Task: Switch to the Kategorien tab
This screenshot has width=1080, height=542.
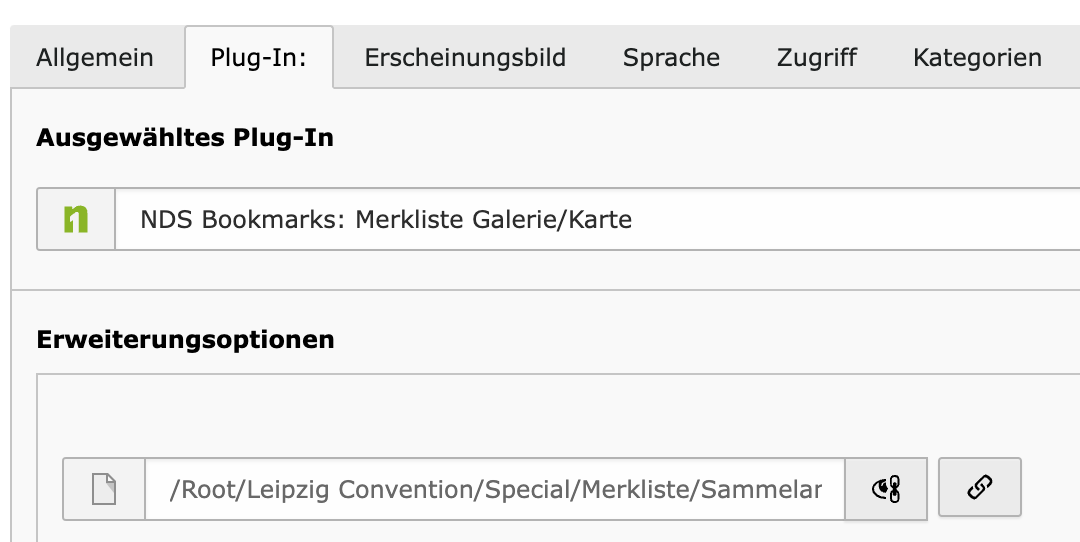Action: (977, 57)
